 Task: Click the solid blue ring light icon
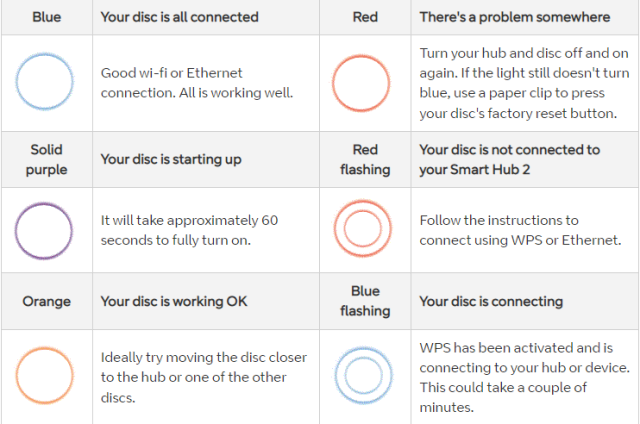tap(44, 81)
